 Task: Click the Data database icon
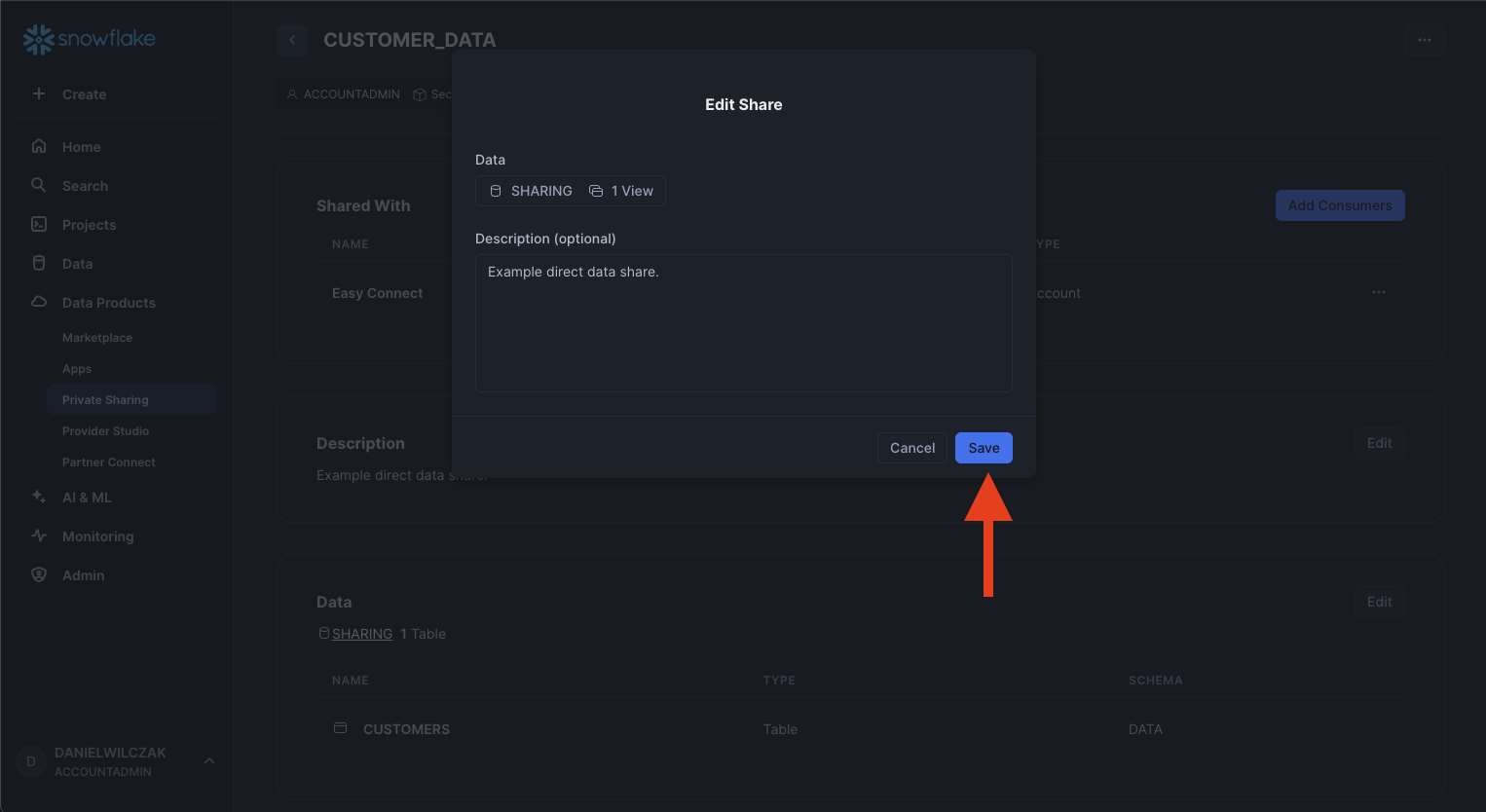[x=39, y=263]
